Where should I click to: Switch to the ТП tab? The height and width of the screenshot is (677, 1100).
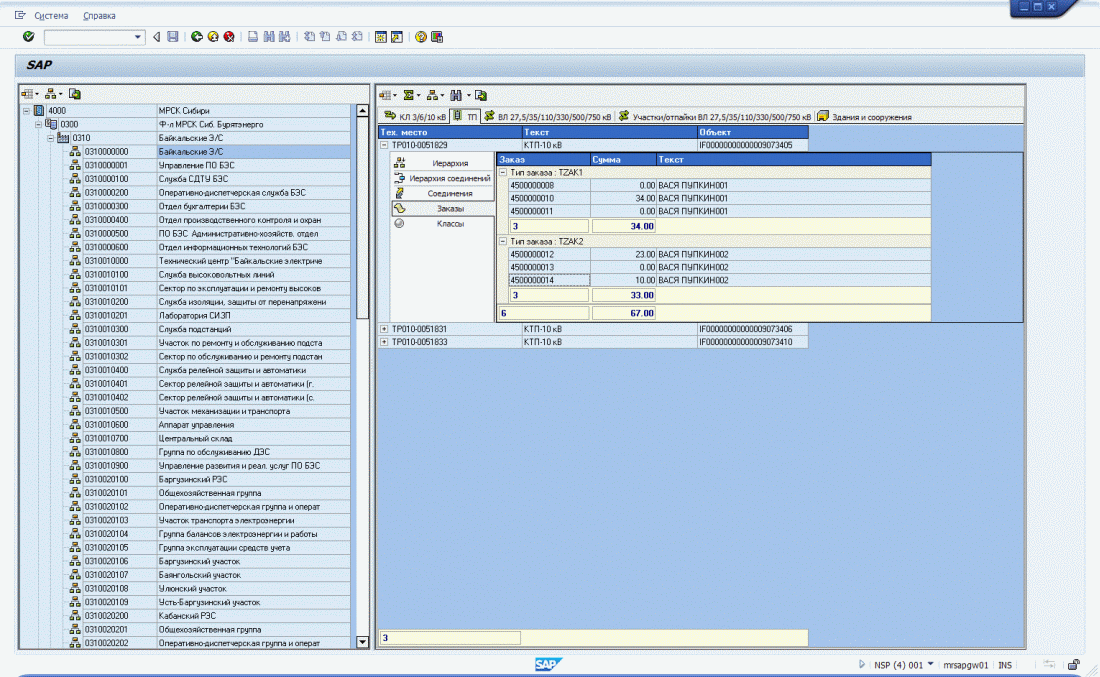(x=466, y=116)
